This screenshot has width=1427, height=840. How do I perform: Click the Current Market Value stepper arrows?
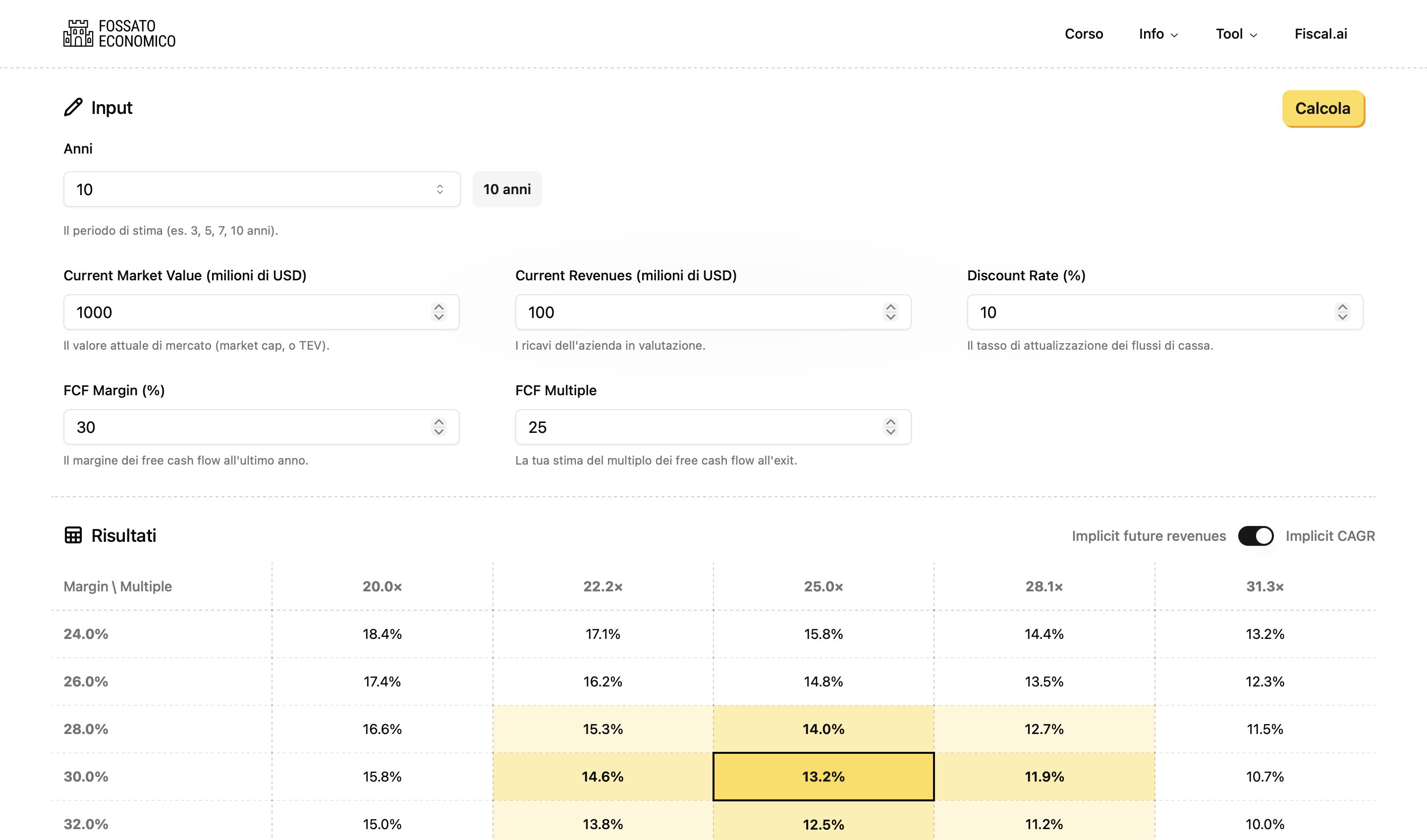tap(439, 312)
